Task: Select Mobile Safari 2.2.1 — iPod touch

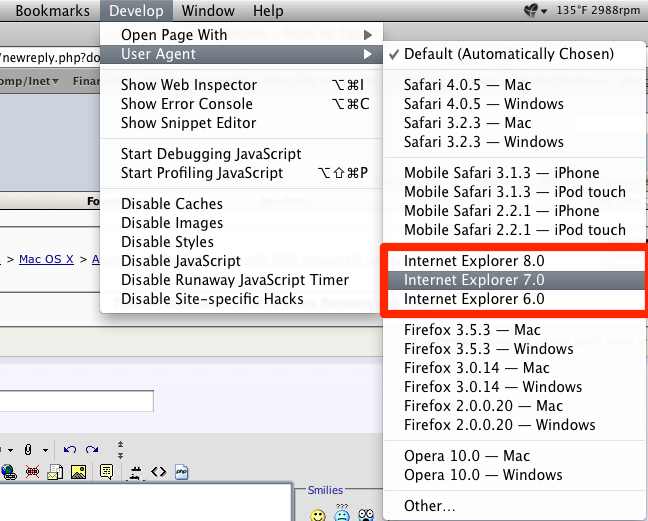Action: click(515, 230)
